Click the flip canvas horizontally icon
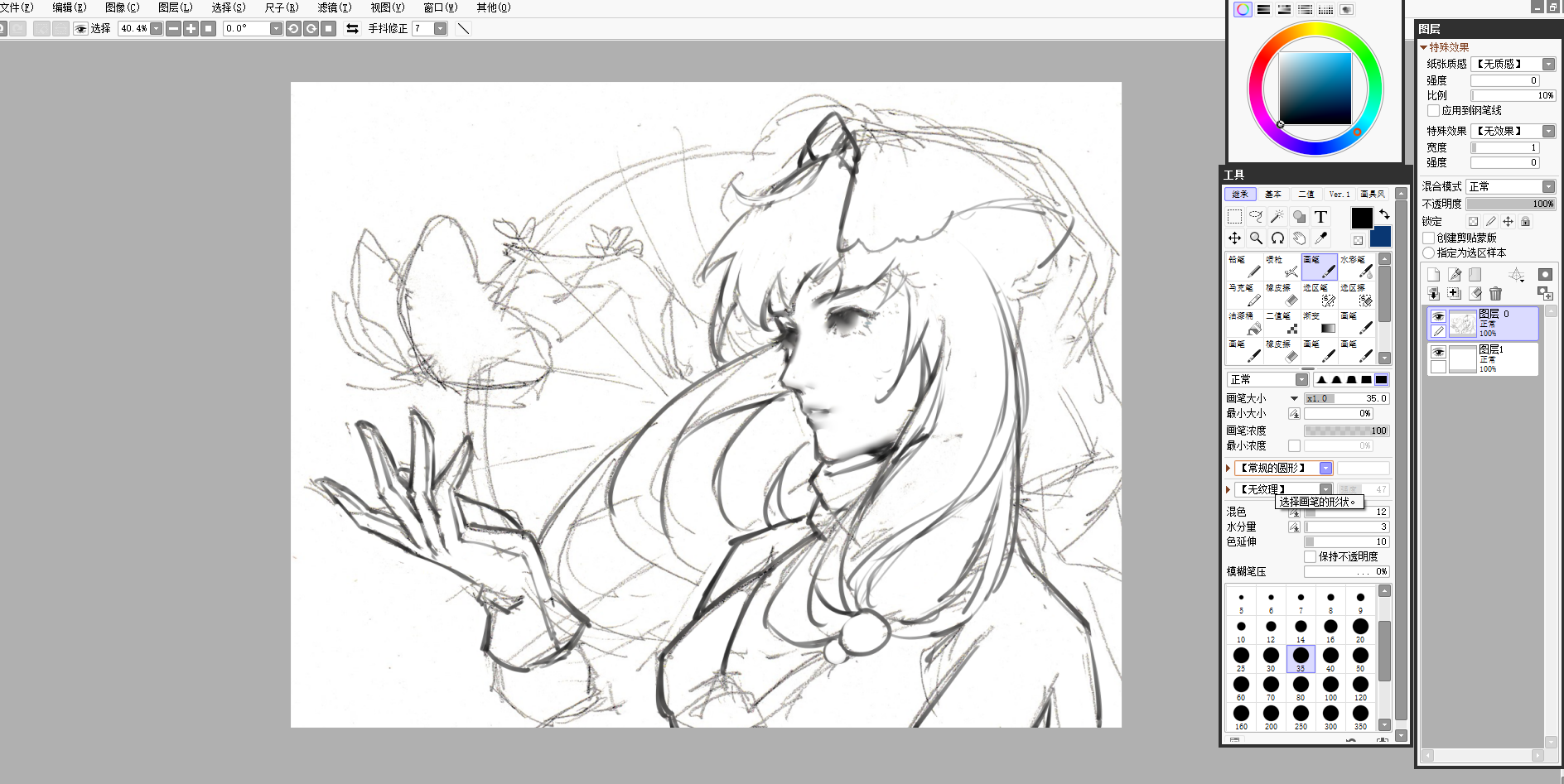Screen dimensions: 1564x784 pyautogui.click(x=352, y=29)
